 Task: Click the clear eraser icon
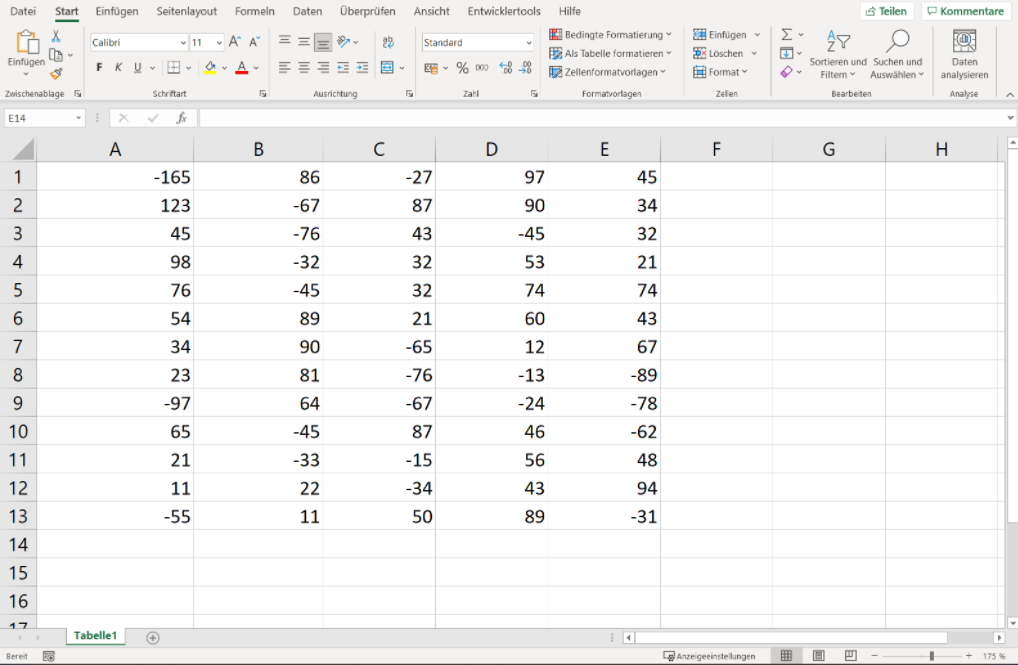coord(786,72)
